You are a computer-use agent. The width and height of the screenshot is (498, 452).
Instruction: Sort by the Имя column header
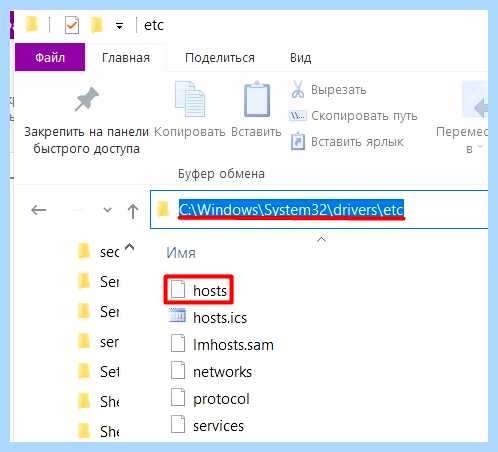coord(181,253)
